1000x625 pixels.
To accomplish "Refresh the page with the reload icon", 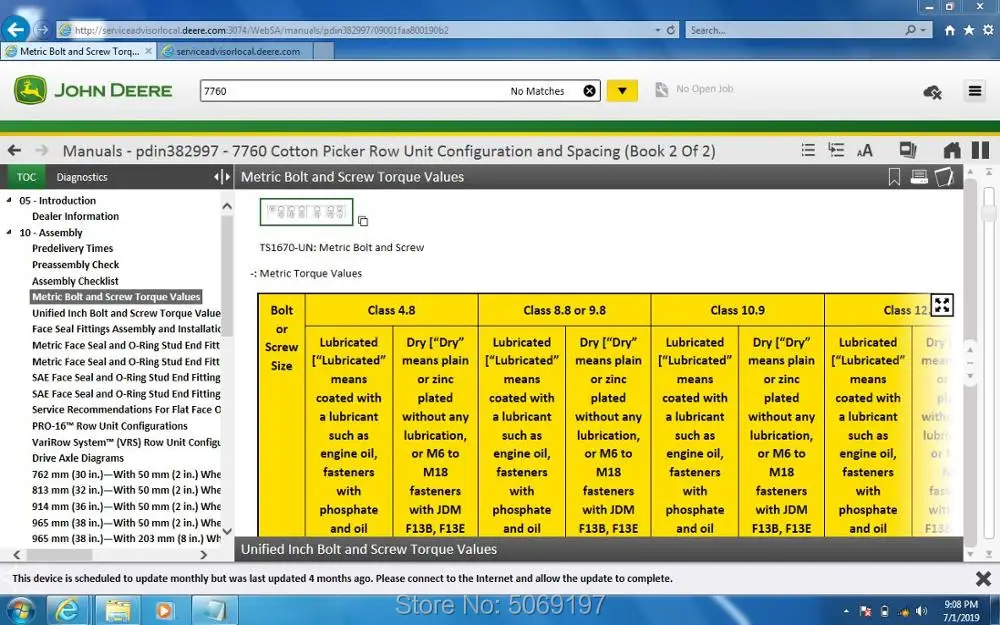I will 671,30.
